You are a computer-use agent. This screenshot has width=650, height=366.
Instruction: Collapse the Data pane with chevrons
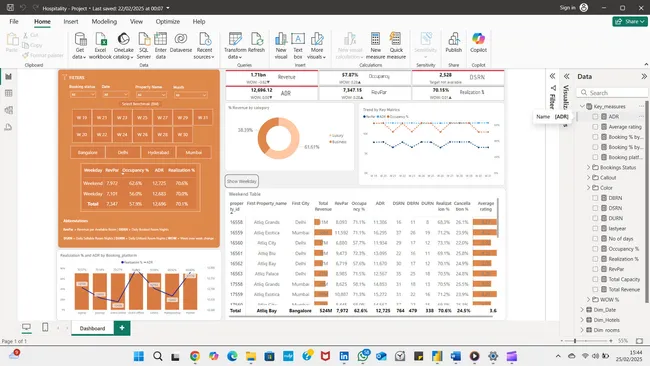coord(643,77)
